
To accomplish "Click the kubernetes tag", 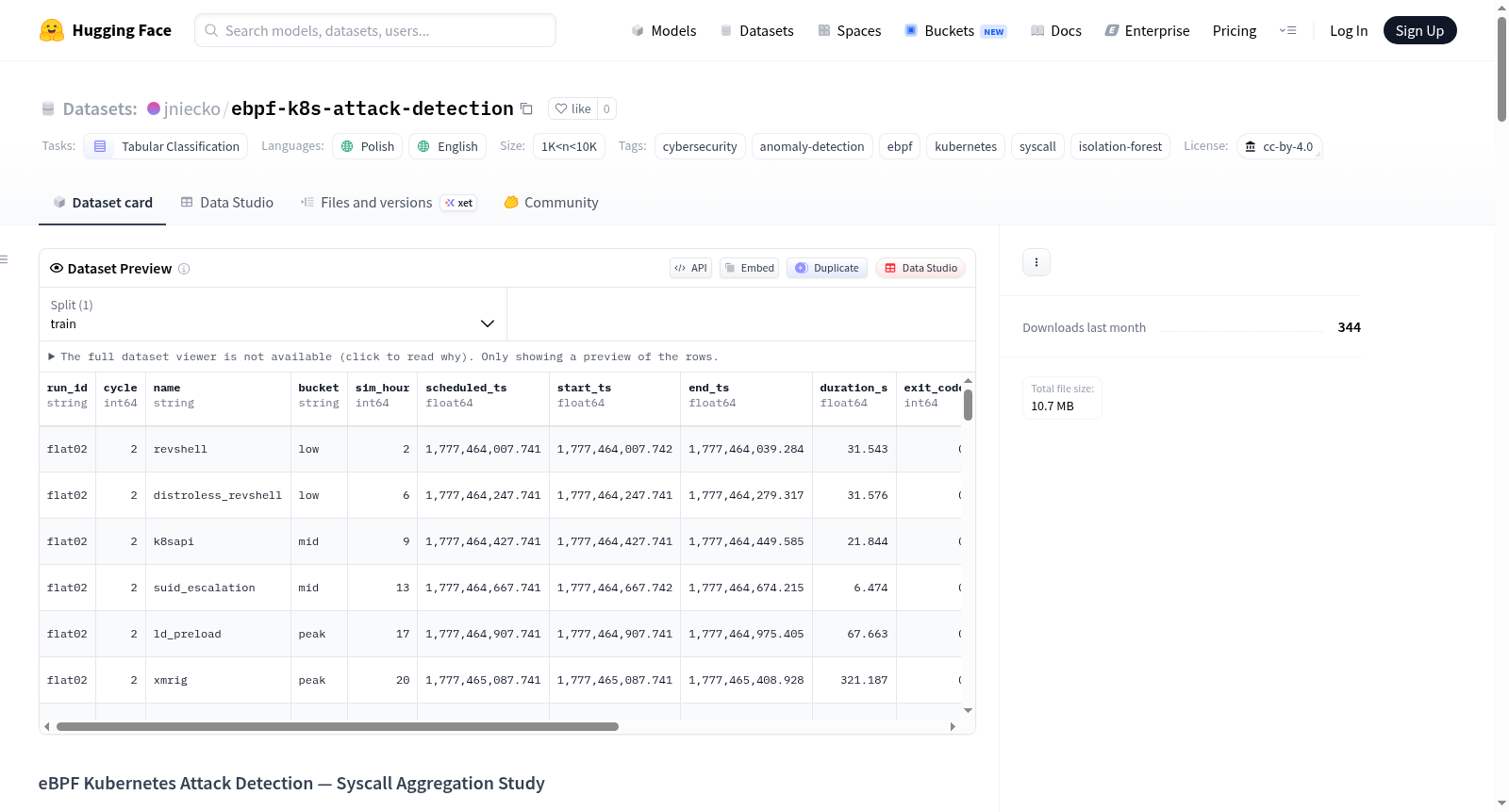I will click(x=966, y=146).
